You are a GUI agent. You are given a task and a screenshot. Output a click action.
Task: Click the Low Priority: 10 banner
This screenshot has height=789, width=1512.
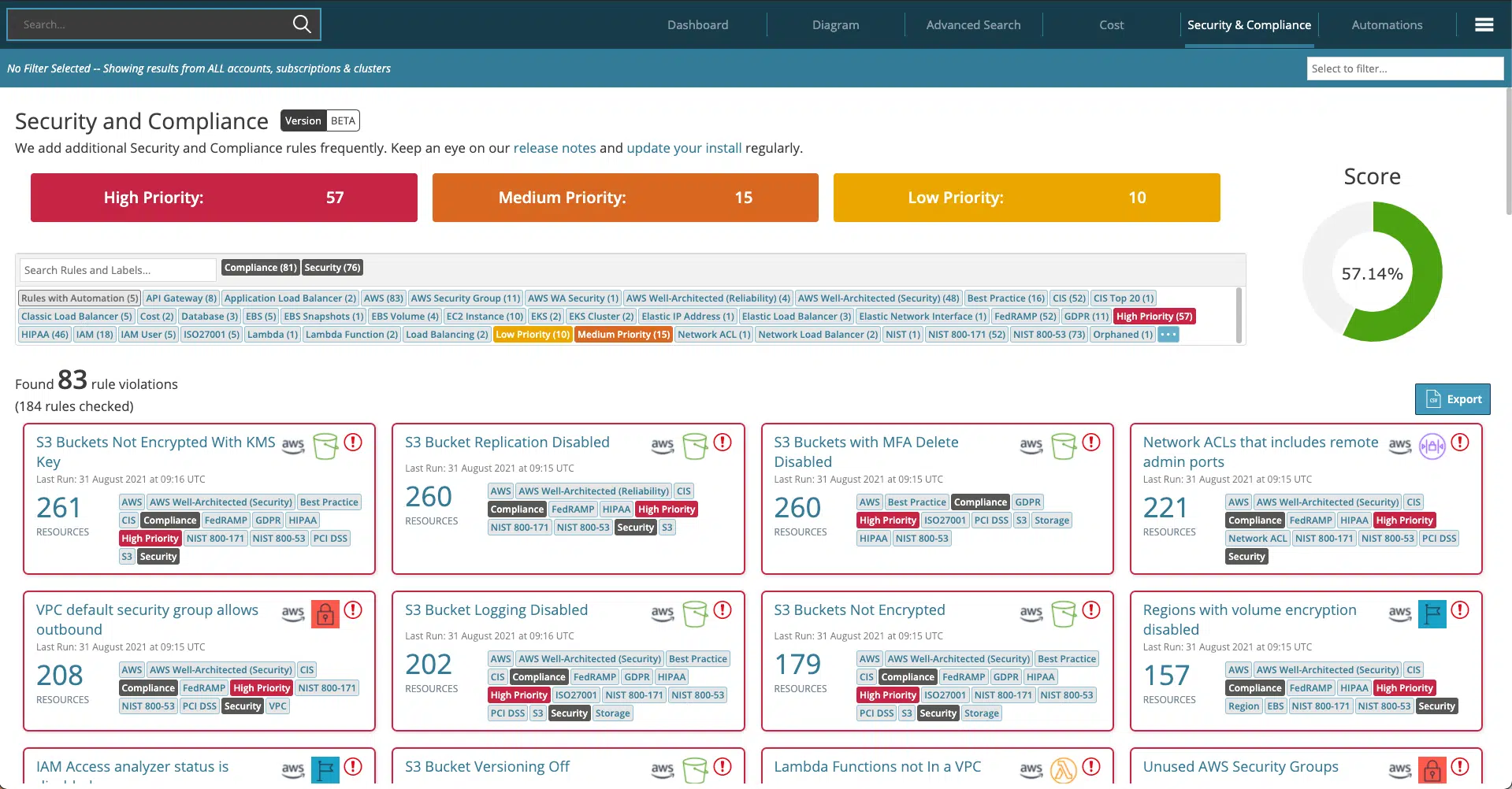tap(1027, 198)
